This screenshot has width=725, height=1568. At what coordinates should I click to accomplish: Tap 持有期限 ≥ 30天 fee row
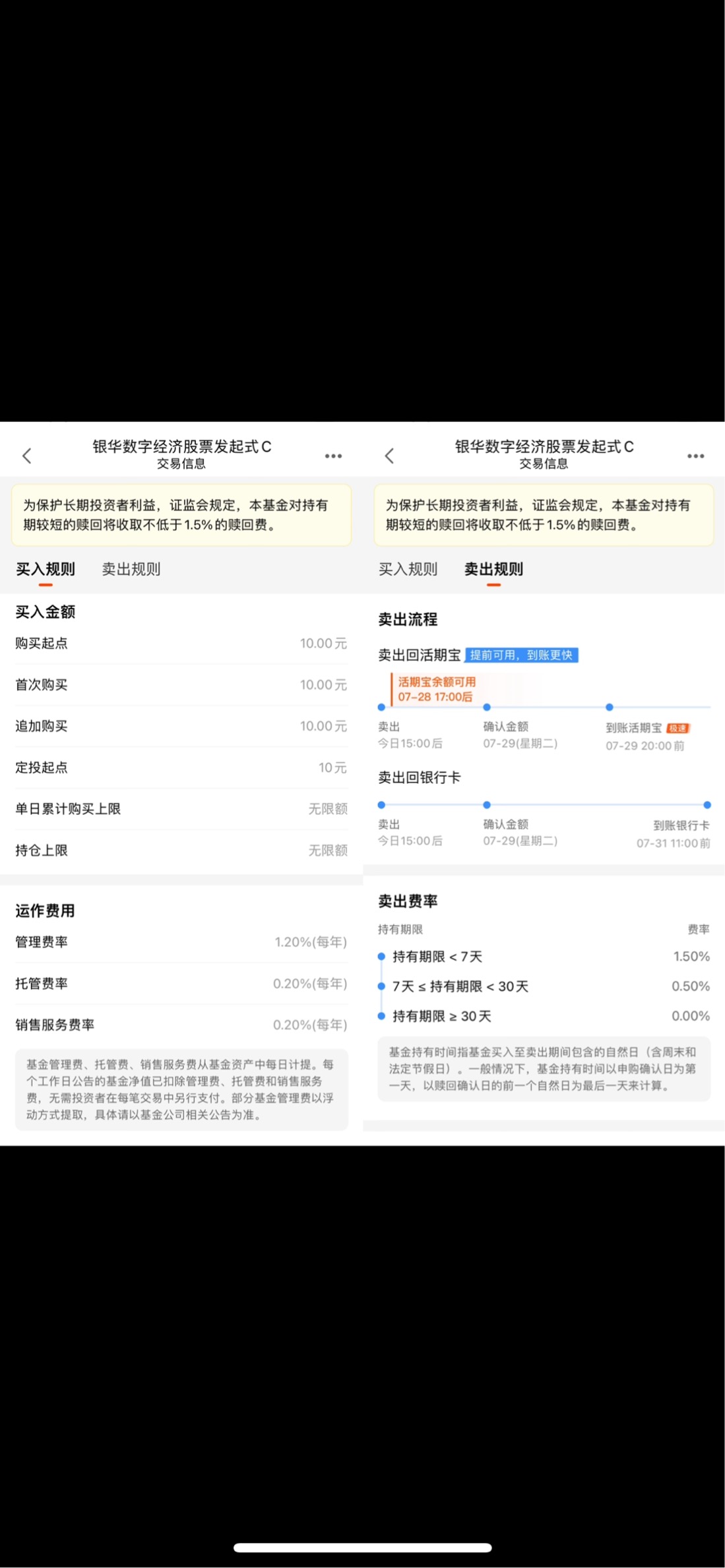coord(544,1016)
